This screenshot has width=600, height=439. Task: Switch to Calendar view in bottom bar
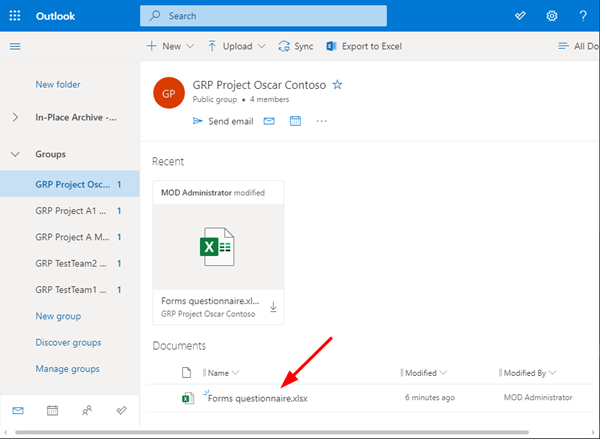52,411
